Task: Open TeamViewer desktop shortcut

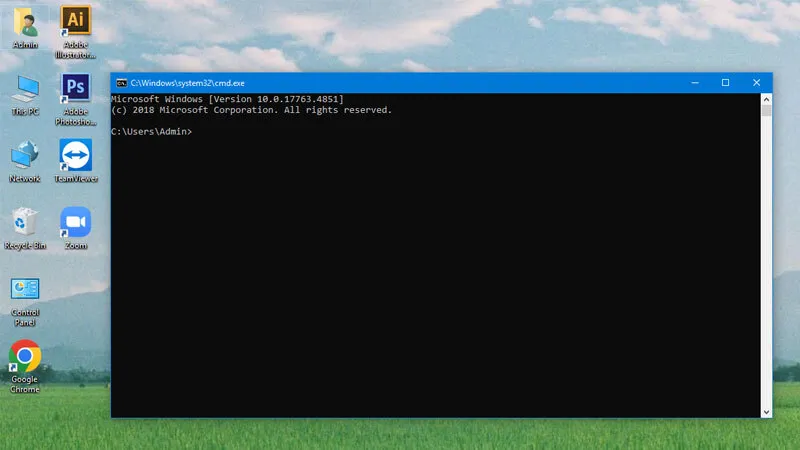Action: tap(76, 161)
